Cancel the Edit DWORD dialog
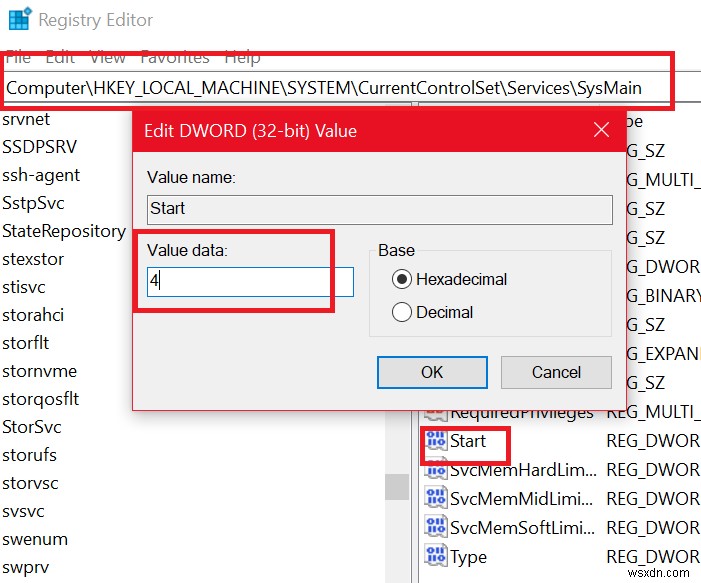This screenshot has height=583, width=701. point(556,372)
